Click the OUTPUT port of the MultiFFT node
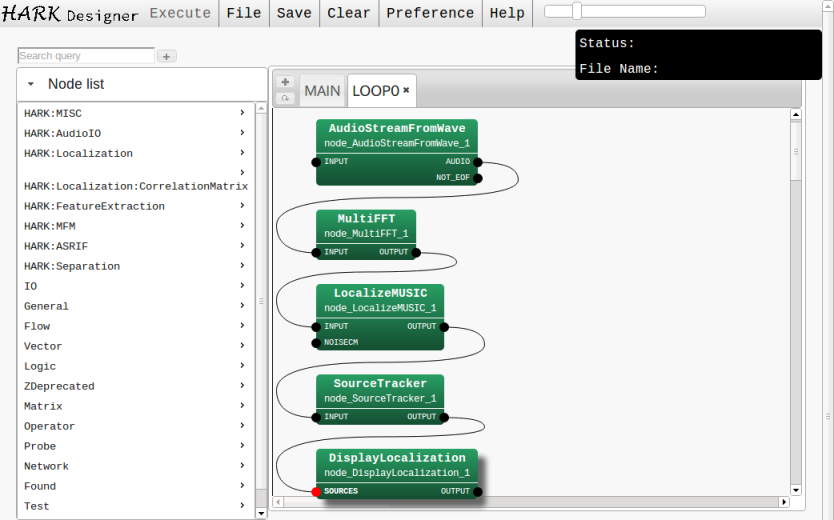The height and width of the screenshot is (520, 834). 416,252
